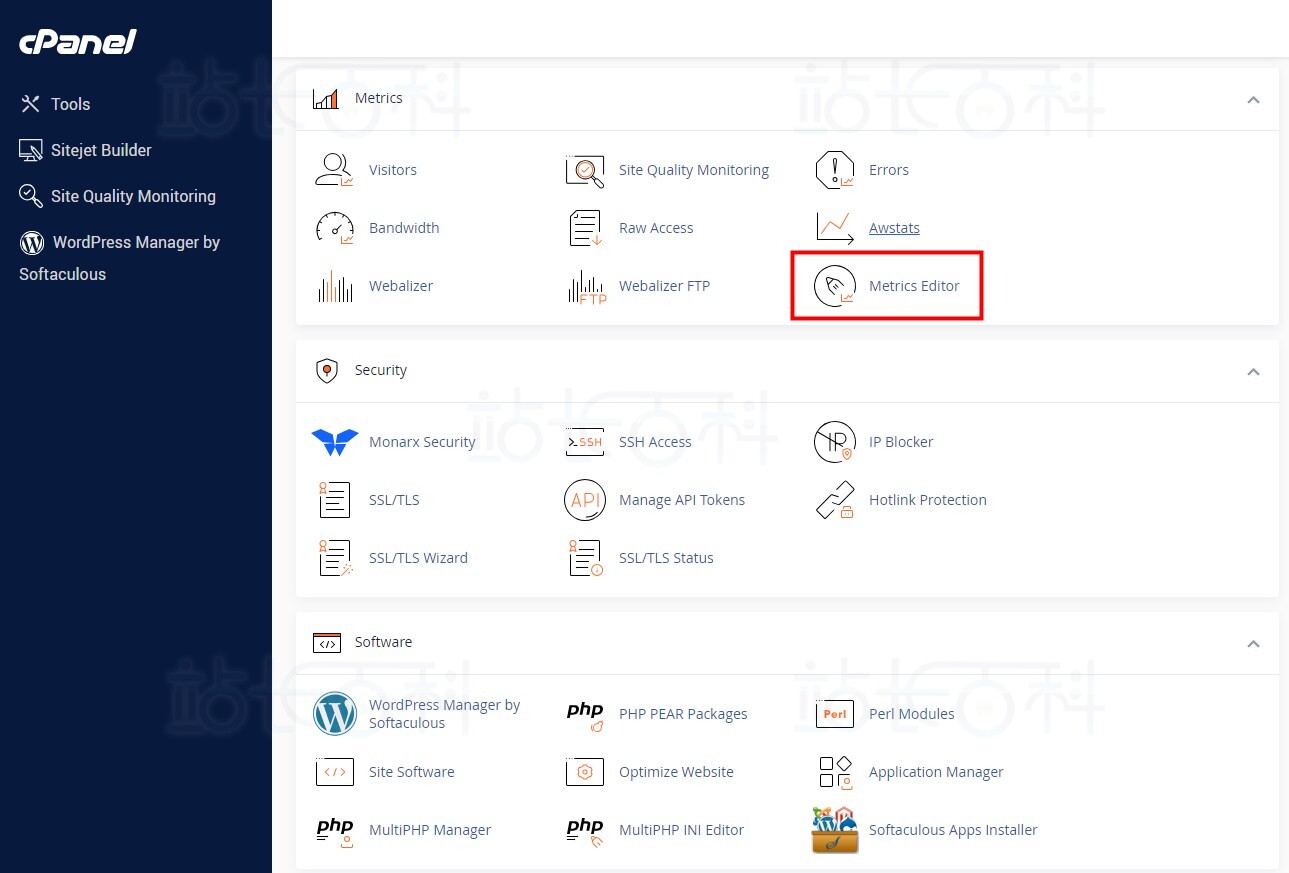This screenshot has width=1289, height=873.
Task: Open the Perl Modules link
Action: pyautogui.click(x=912, y=714)
